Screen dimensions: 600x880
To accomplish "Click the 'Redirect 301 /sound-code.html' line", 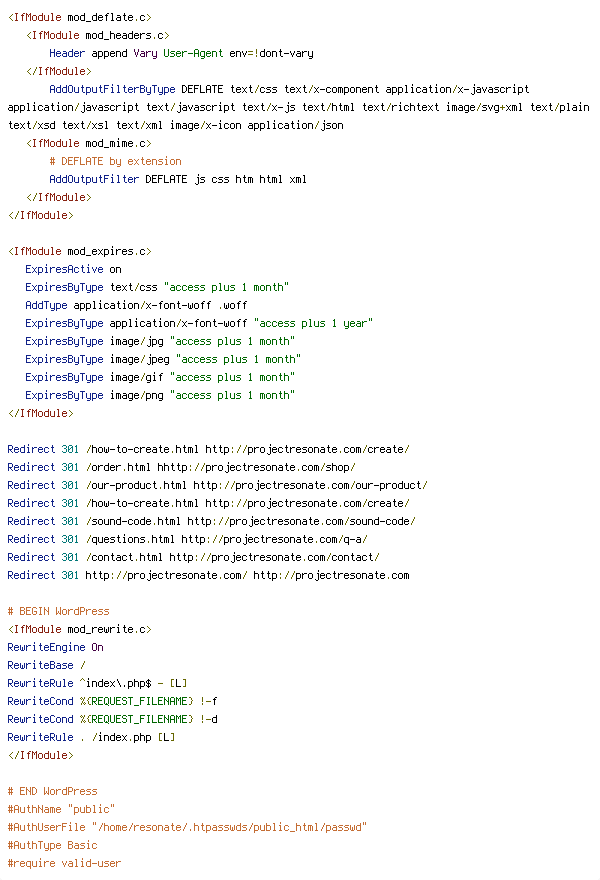I will tap(211, 521).
